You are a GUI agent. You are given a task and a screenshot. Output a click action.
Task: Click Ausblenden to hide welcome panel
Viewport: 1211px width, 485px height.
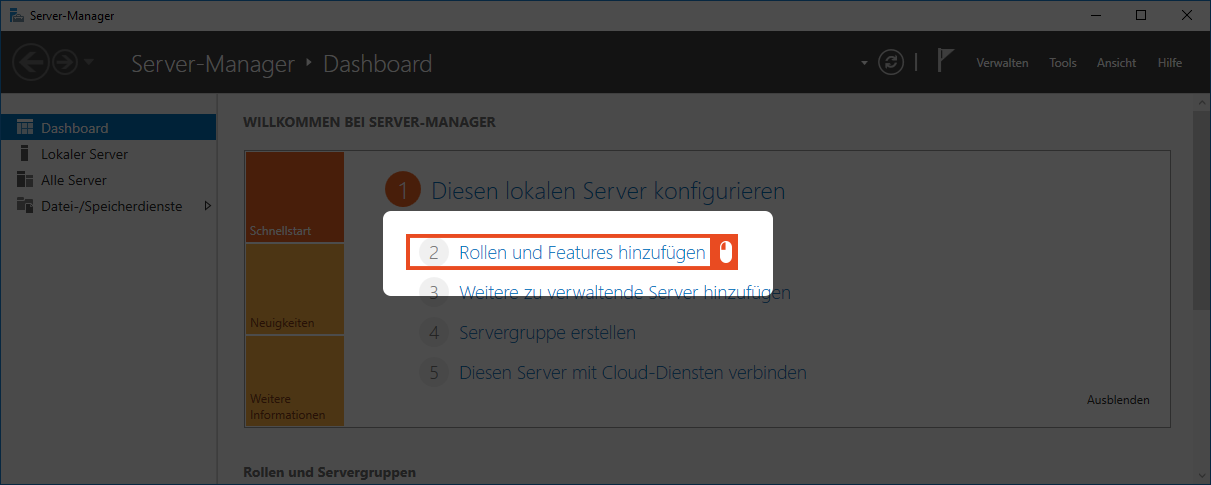1117,400
